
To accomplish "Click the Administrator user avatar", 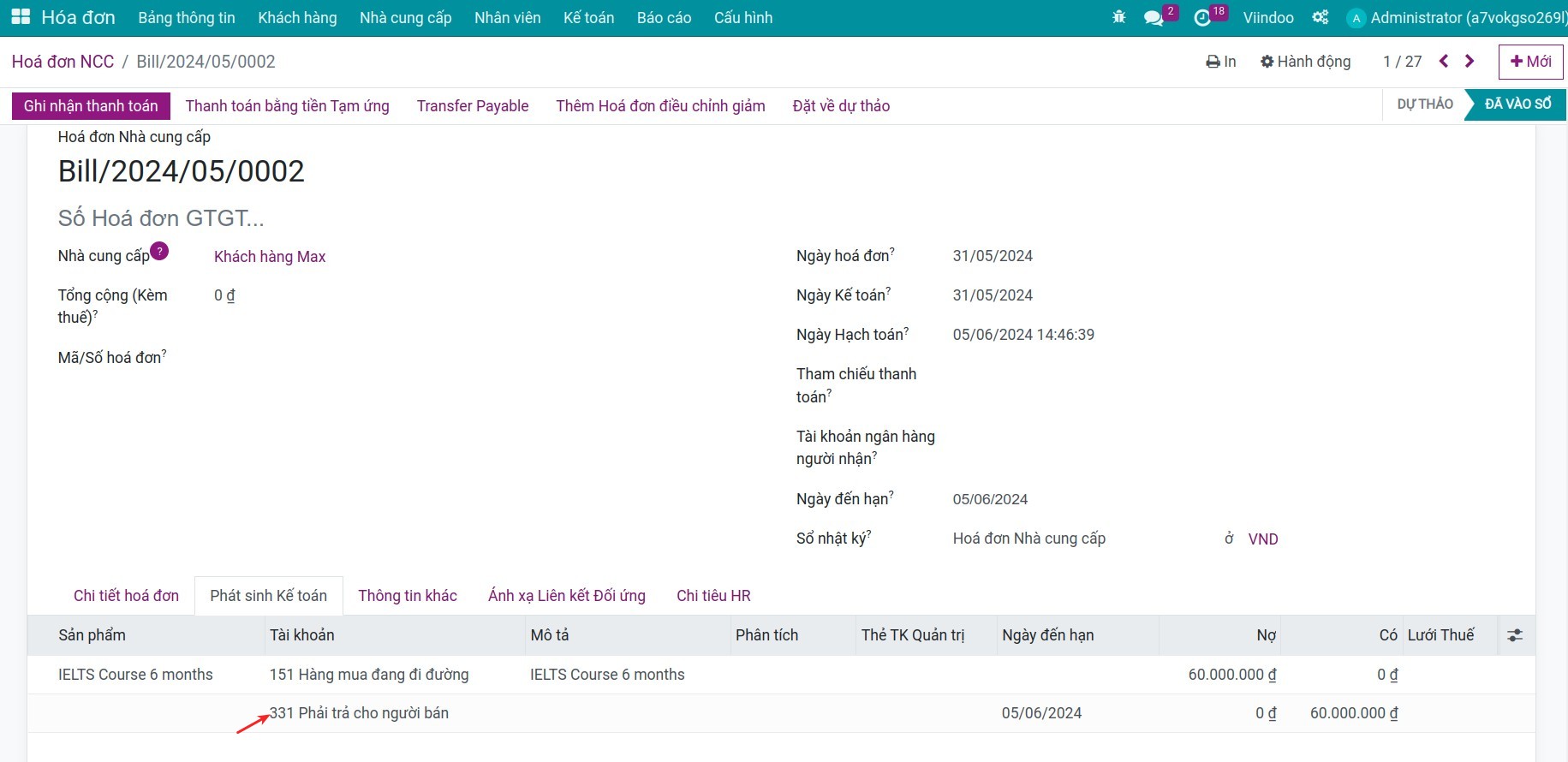I will (x=1356, y=18).
